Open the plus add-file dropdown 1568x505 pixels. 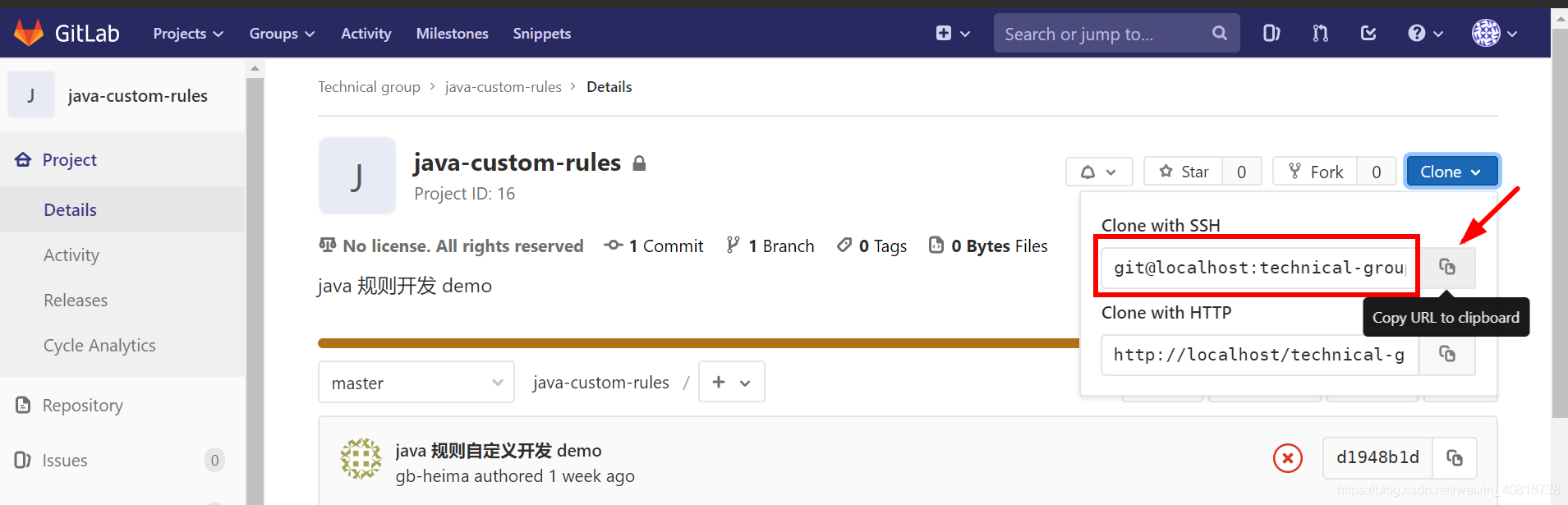pos(731,382)
